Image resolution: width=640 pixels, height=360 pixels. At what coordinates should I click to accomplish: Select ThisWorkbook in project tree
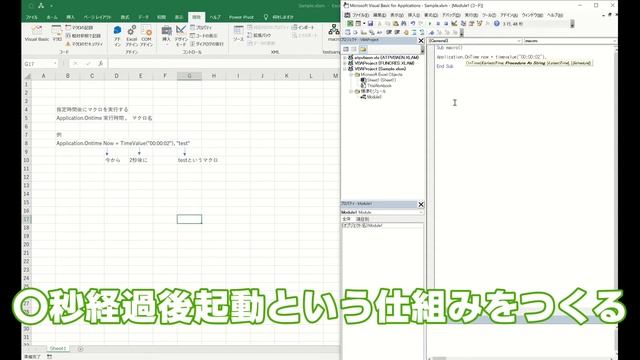[376, 86]
